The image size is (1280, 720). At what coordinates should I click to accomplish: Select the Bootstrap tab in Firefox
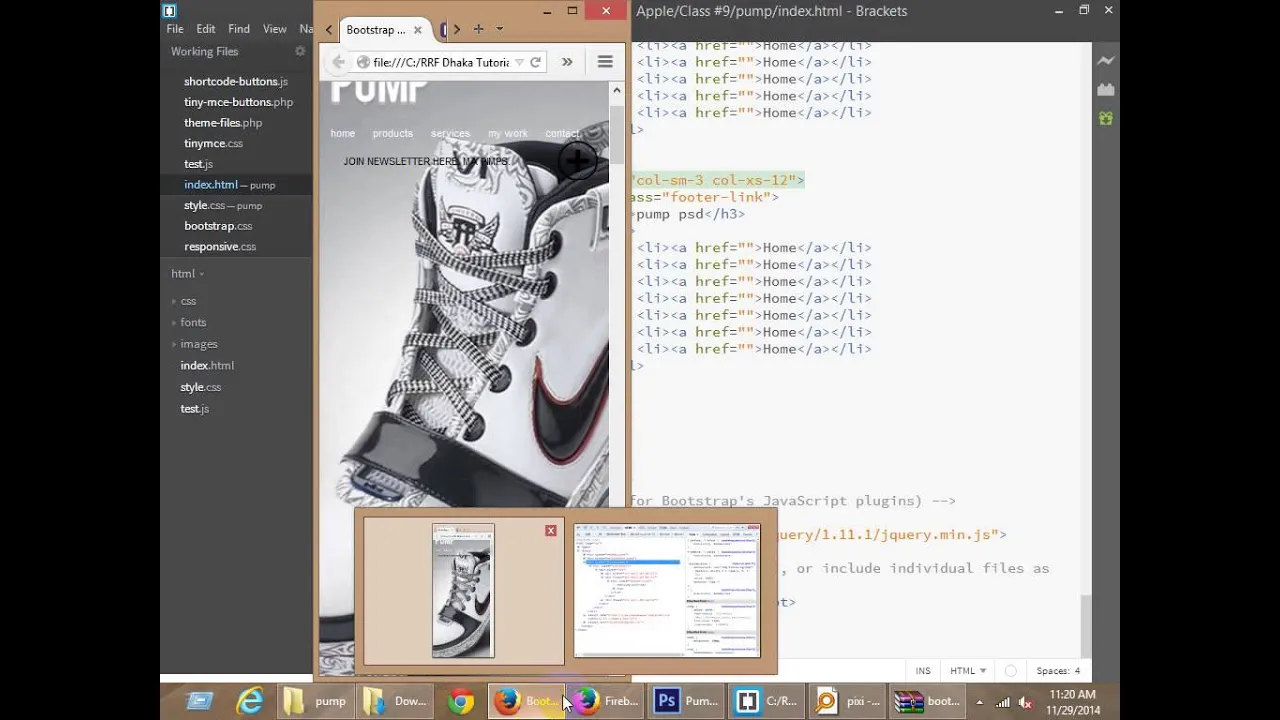pyautogui.click(x=385, y=30)
